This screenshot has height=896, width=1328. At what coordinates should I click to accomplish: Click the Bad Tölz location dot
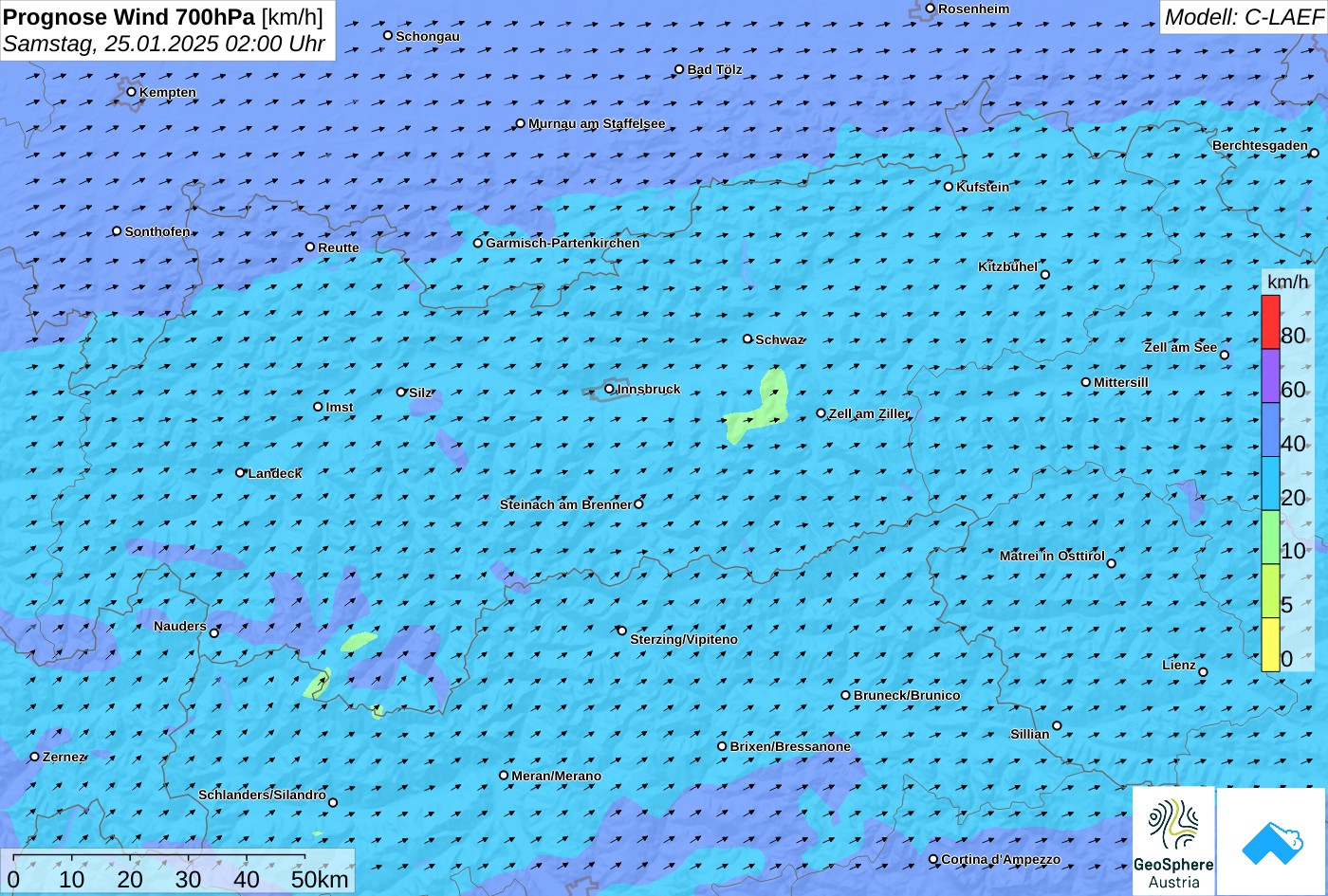(679, 69)
